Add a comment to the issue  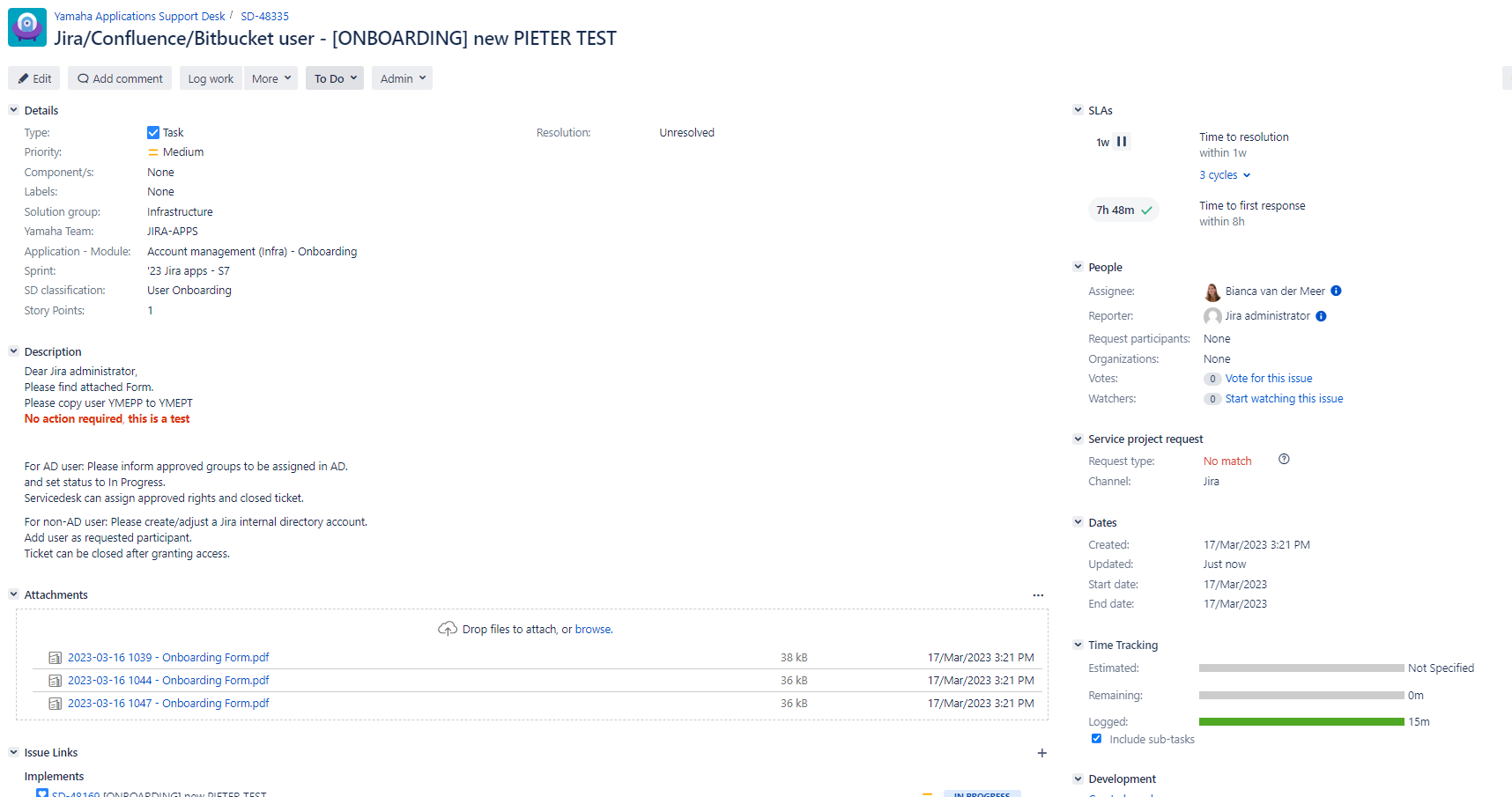pyautogui.click(x=120, y=78)
